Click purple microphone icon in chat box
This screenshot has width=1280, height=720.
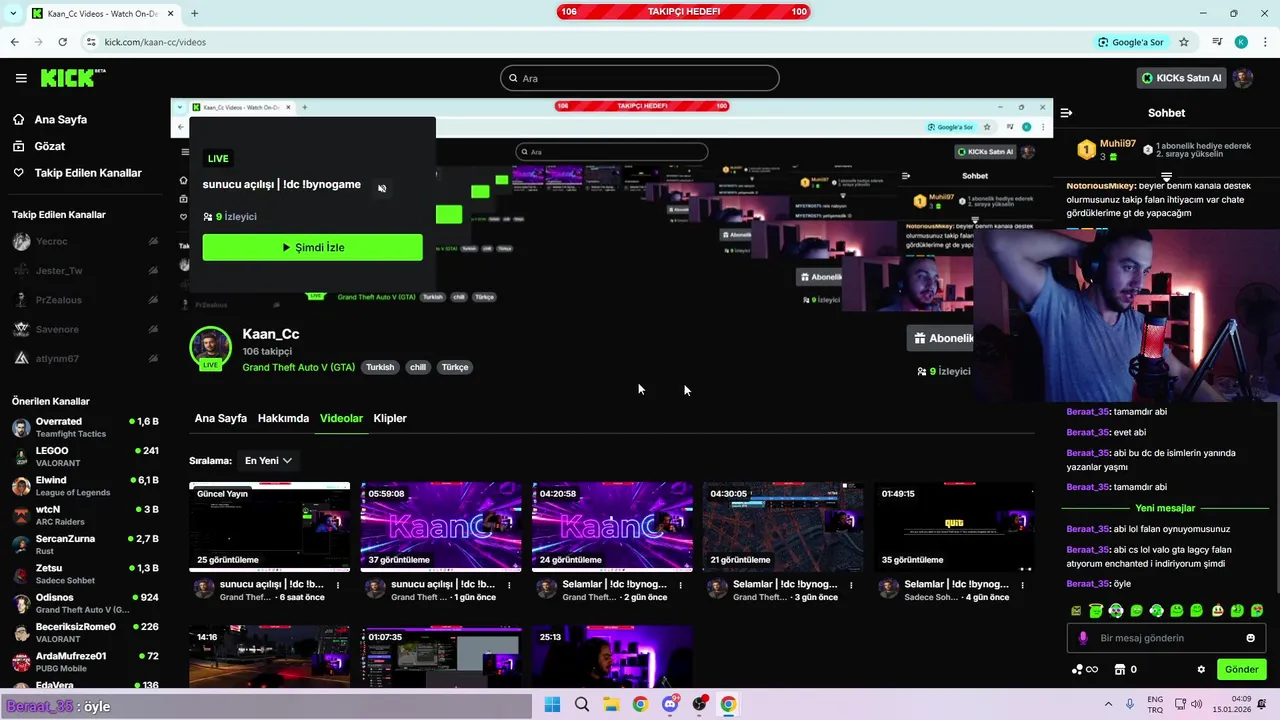tap(1083, 638)
